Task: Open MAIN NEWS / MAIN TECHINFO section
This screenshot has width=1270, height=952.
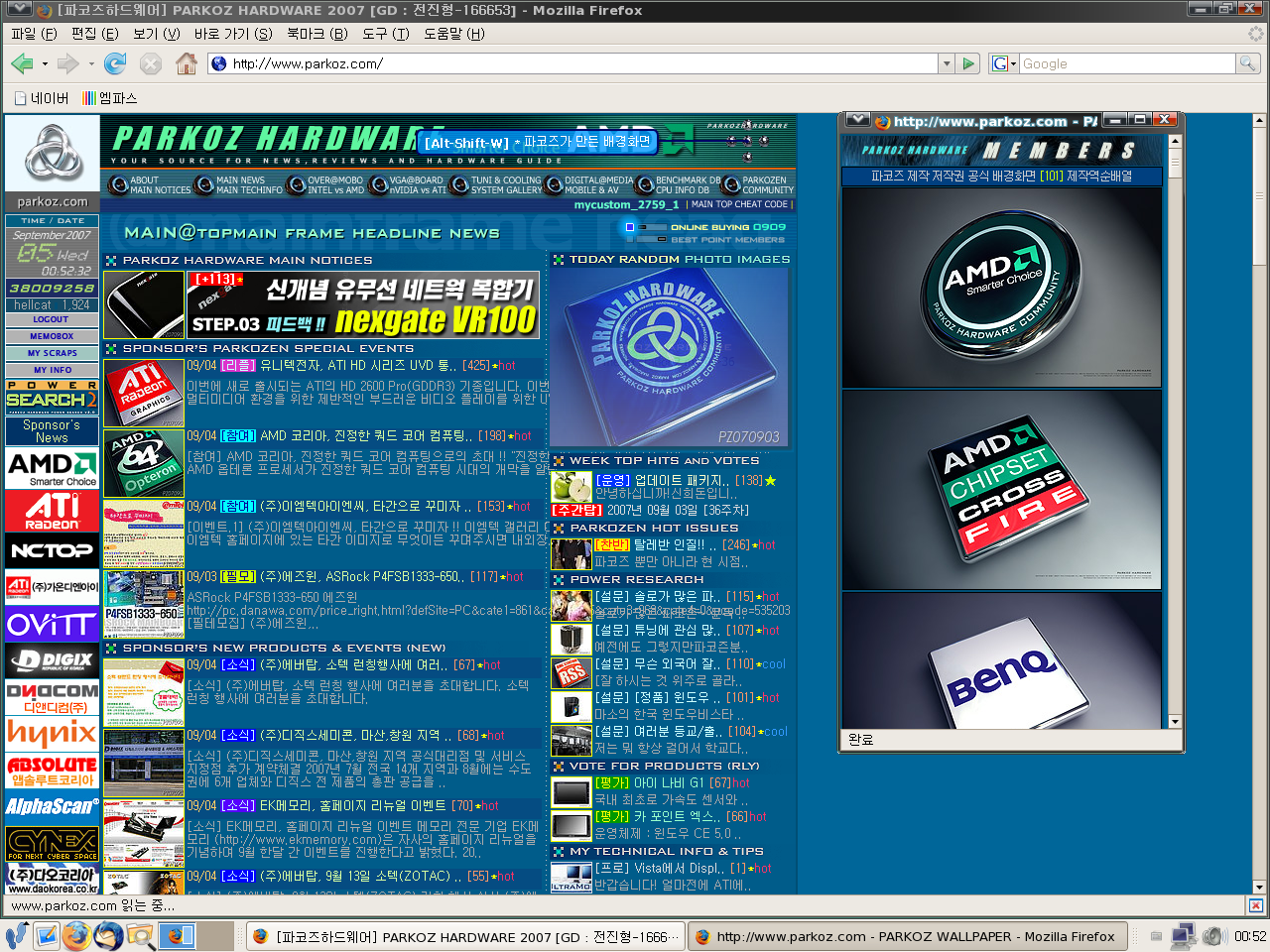Action: (238, 185)
